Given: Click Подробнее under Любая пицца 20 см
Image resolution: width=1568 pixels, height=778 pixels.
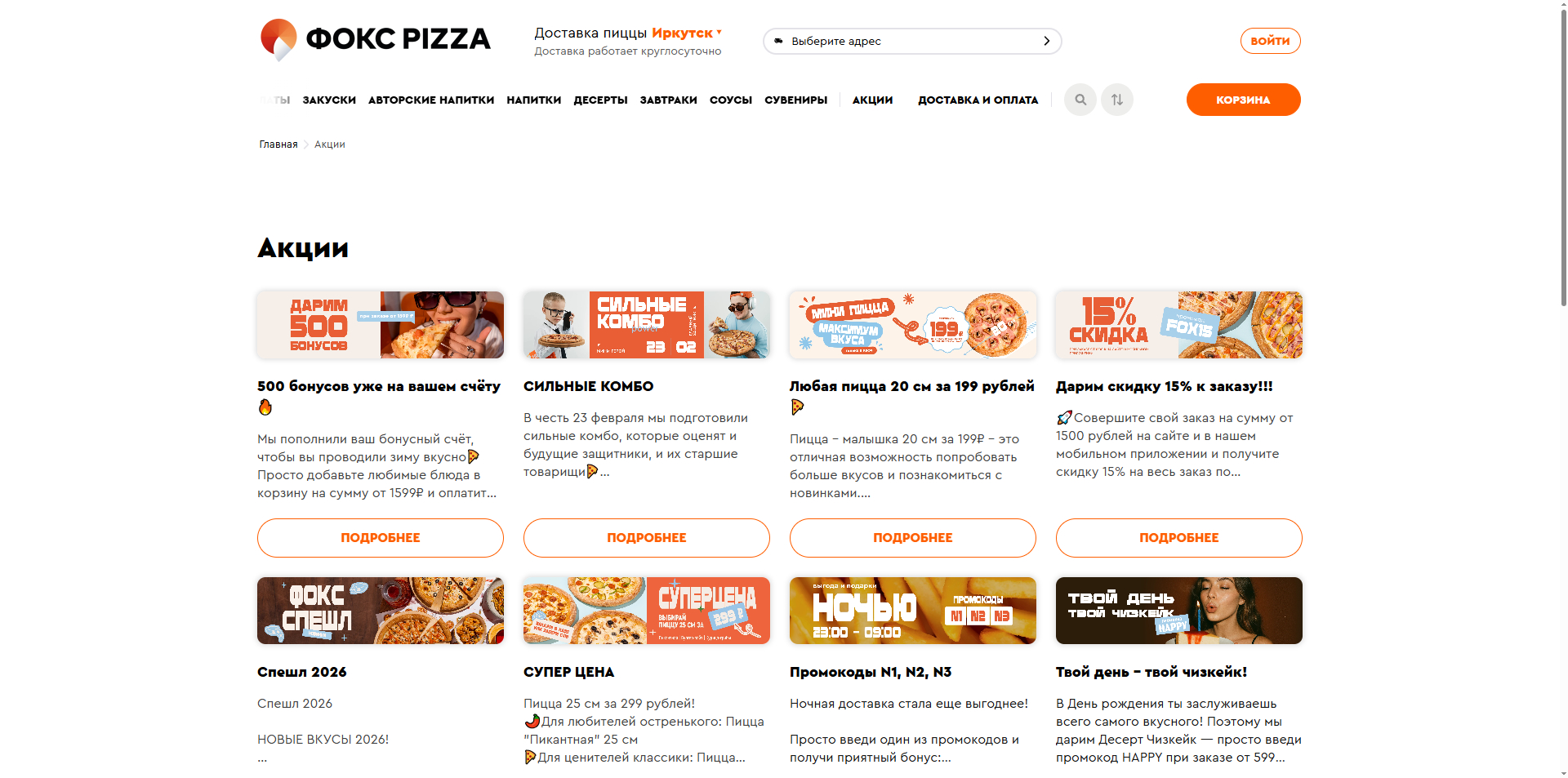Looking at the screenshot, I should 913,538.
